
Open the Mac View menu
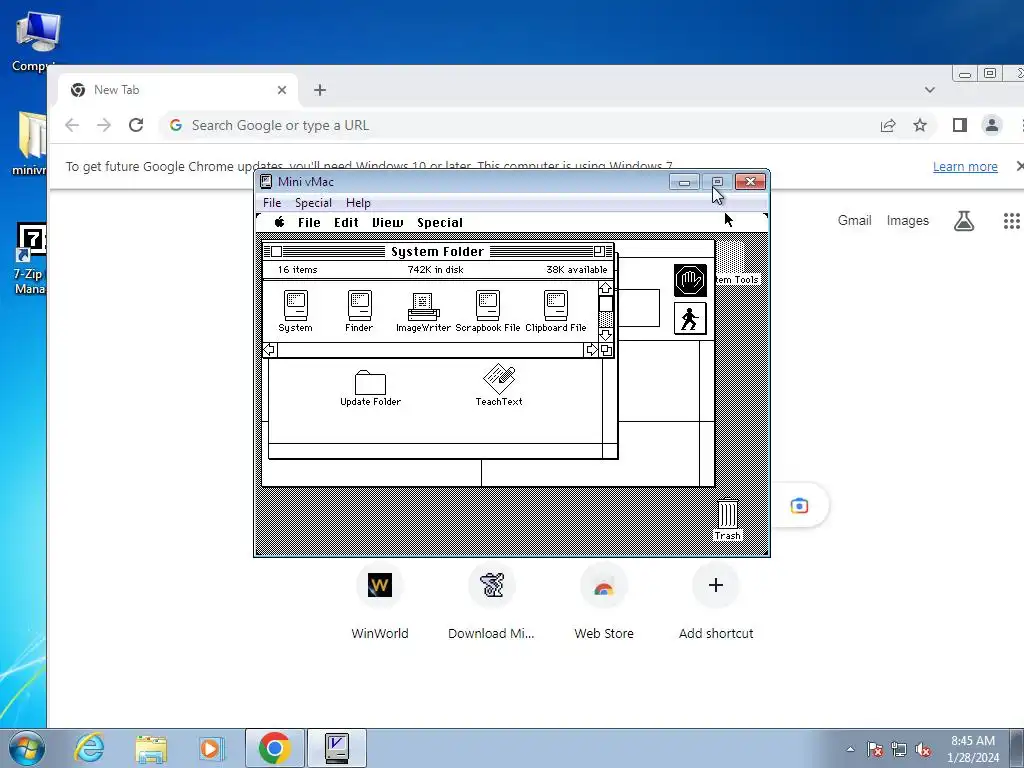(x=387, y=223)
